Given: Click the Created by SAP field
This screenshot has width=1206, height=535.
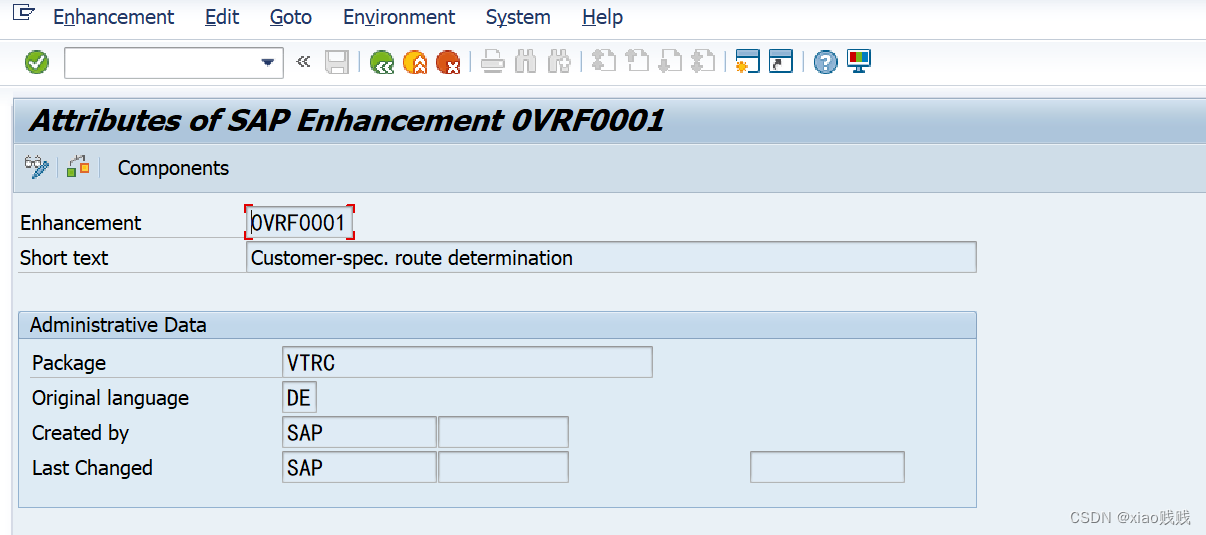Looking at the screenshot, I should tap(359, 432).
